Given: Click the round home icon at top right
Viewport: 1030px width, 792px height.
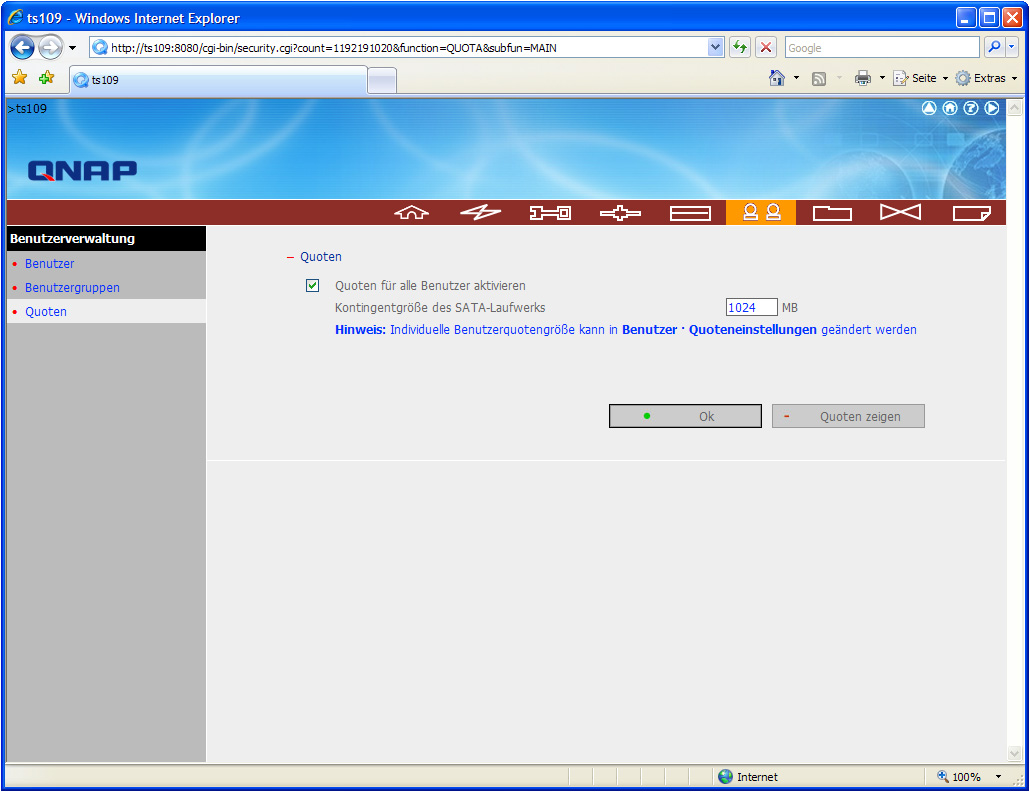Looking at the screenshot, I should pos(950,108).
